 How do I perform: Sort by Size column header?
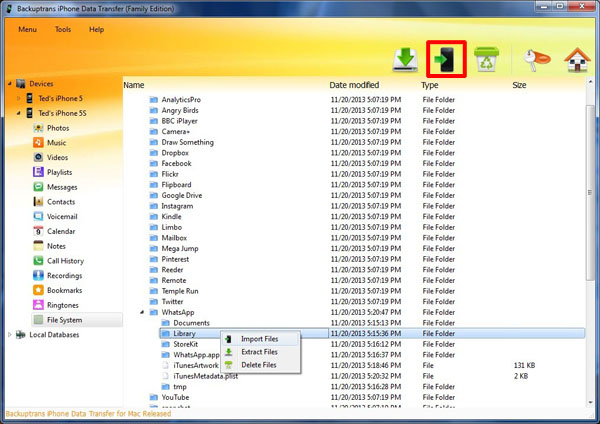519,85
